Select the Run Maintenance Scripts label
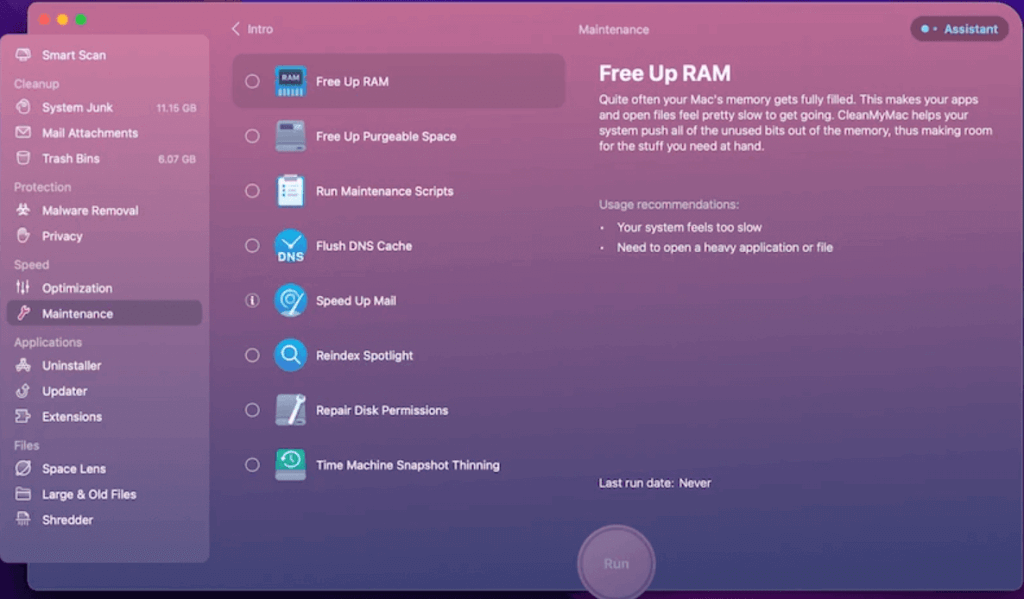 [385, 191]
